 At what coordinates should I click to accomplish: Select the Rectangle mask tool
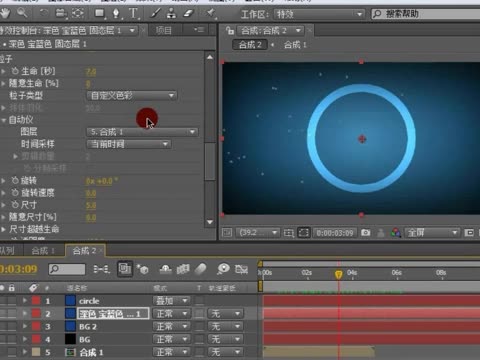[x=99, y=13]
